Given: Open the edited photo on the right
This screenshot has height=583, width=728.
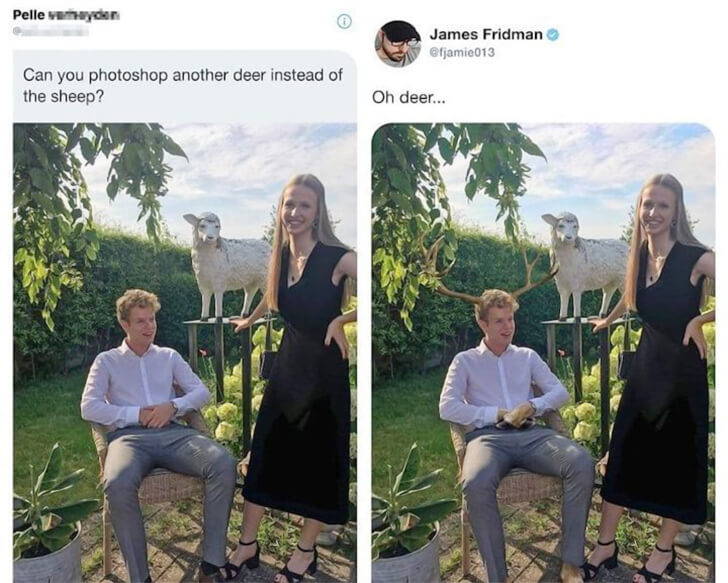Looking at the screenshot, I should 543,352.
